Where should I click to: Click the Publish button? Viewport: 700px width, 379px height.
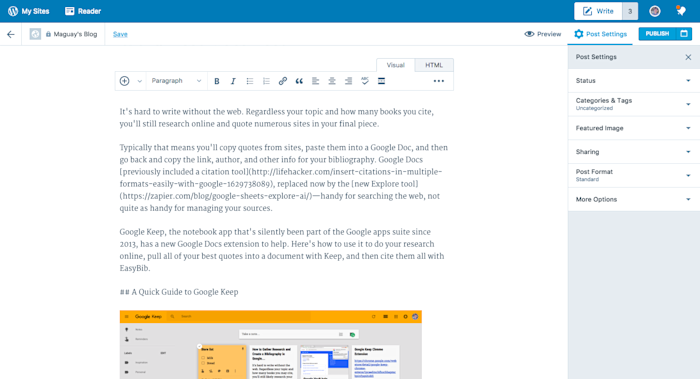658,34
